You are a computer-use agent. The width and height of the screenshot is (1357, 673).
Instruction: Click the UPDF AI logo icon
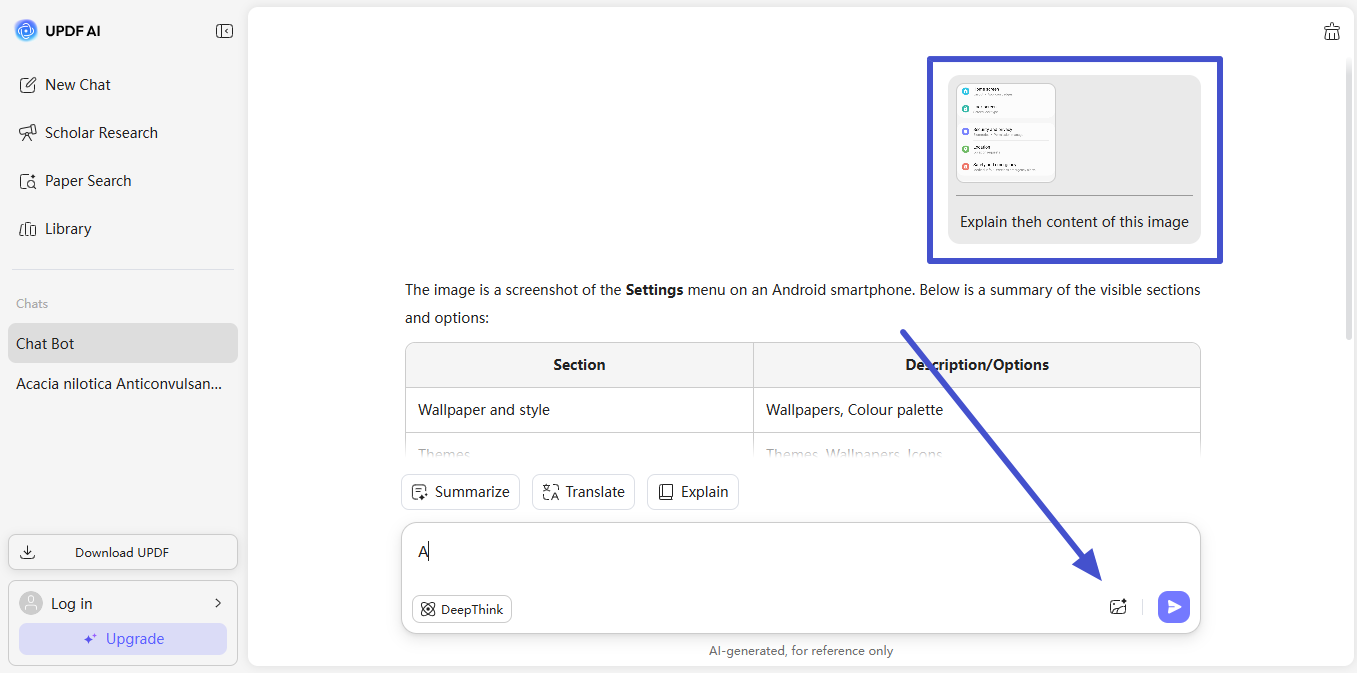[26, 31]
